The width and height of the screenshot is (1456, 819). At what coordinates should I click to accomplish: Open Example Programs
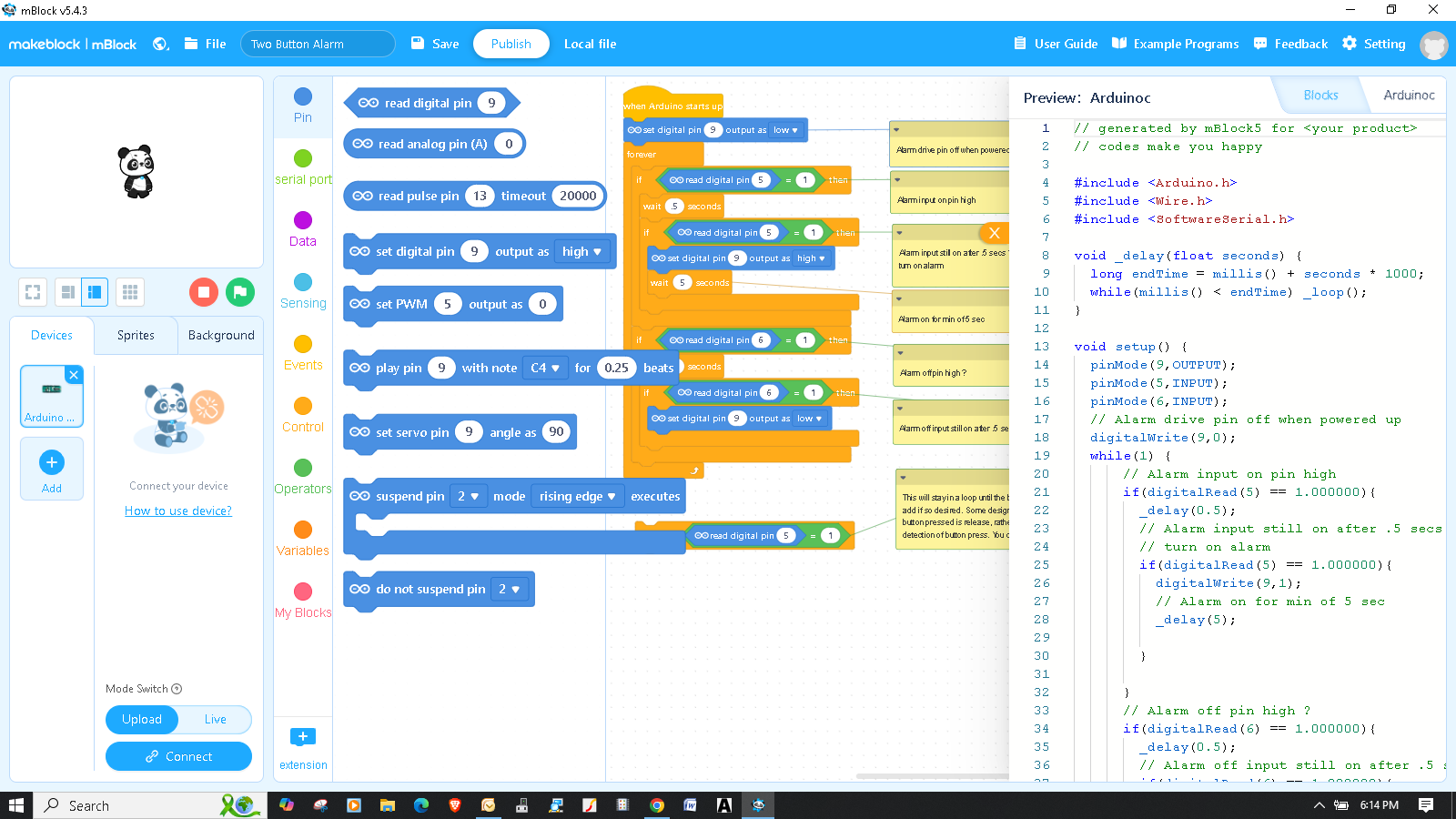tap(1175, 44)
